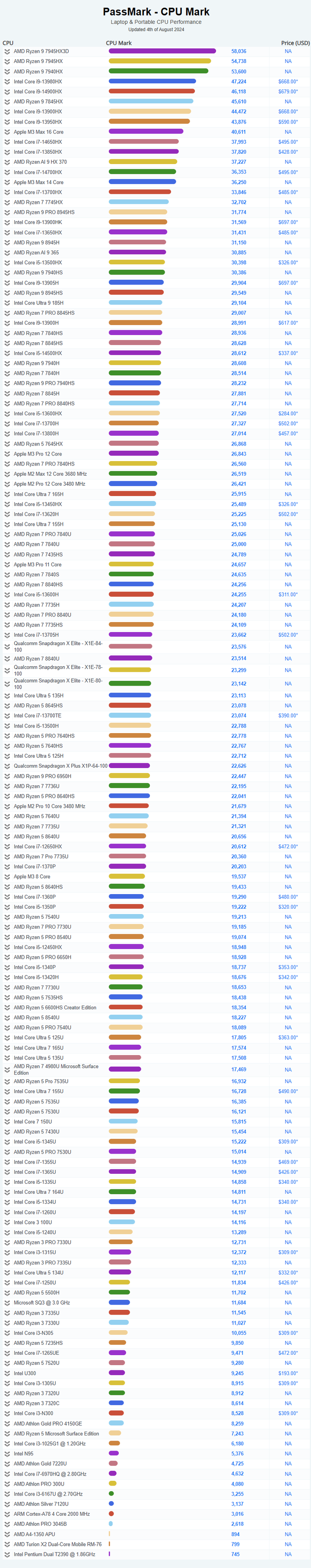Expand the Intel Core i7-13700H row chevron
The width and height of the screenshot is (311, 1568).
7,424
